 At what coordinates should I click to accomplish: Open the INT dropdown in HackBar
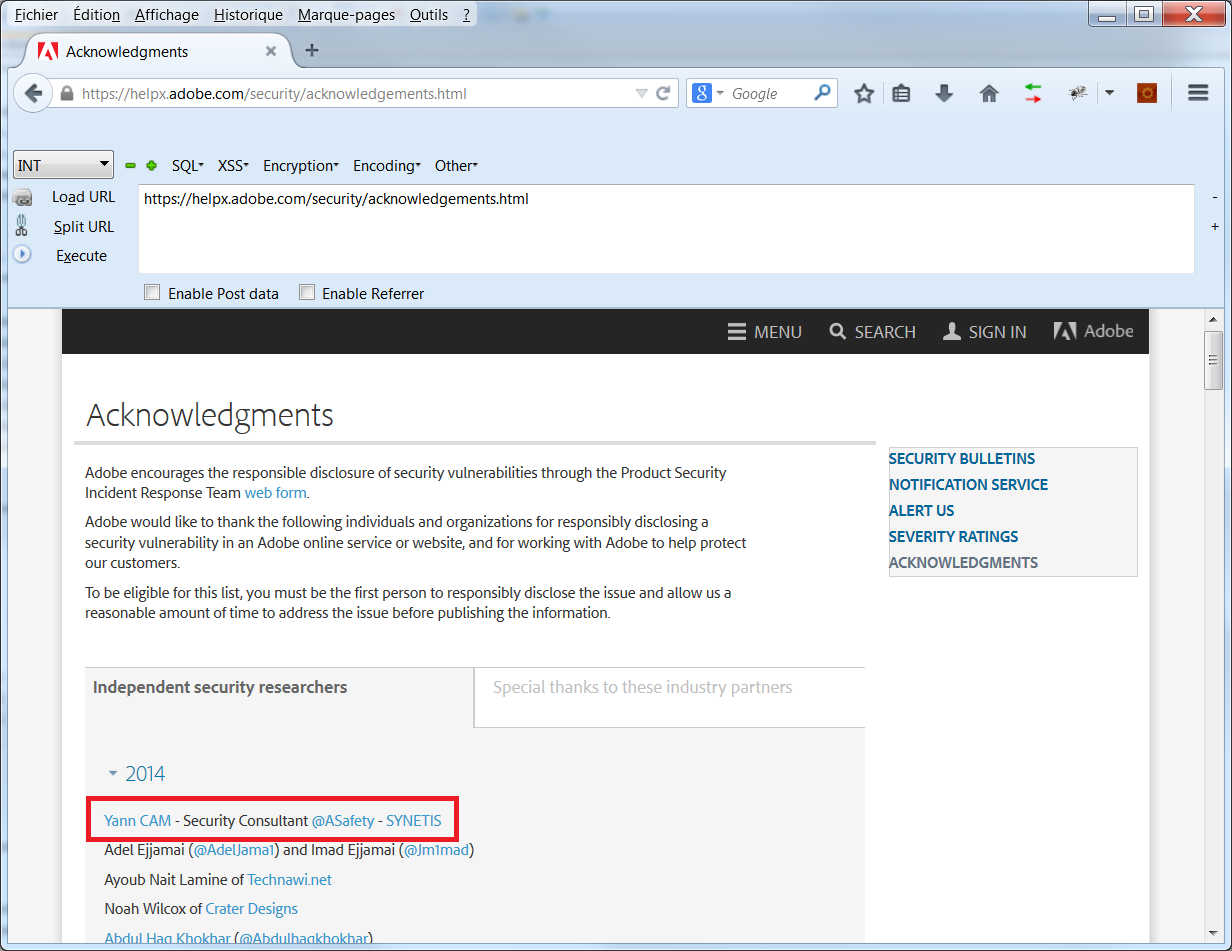click(64, 165)
